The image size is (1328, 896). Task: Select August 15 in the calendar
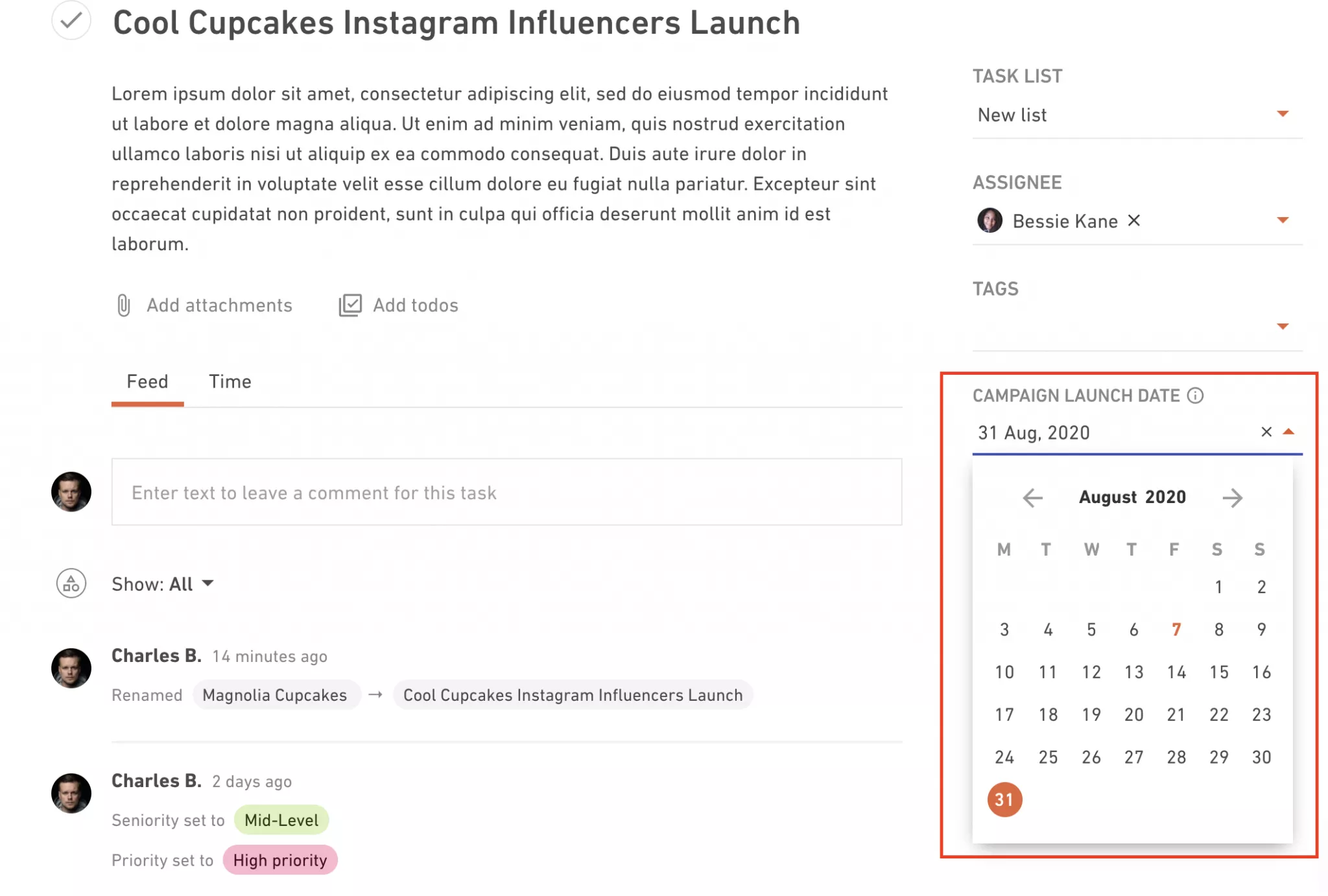(x=1218, y=672)
